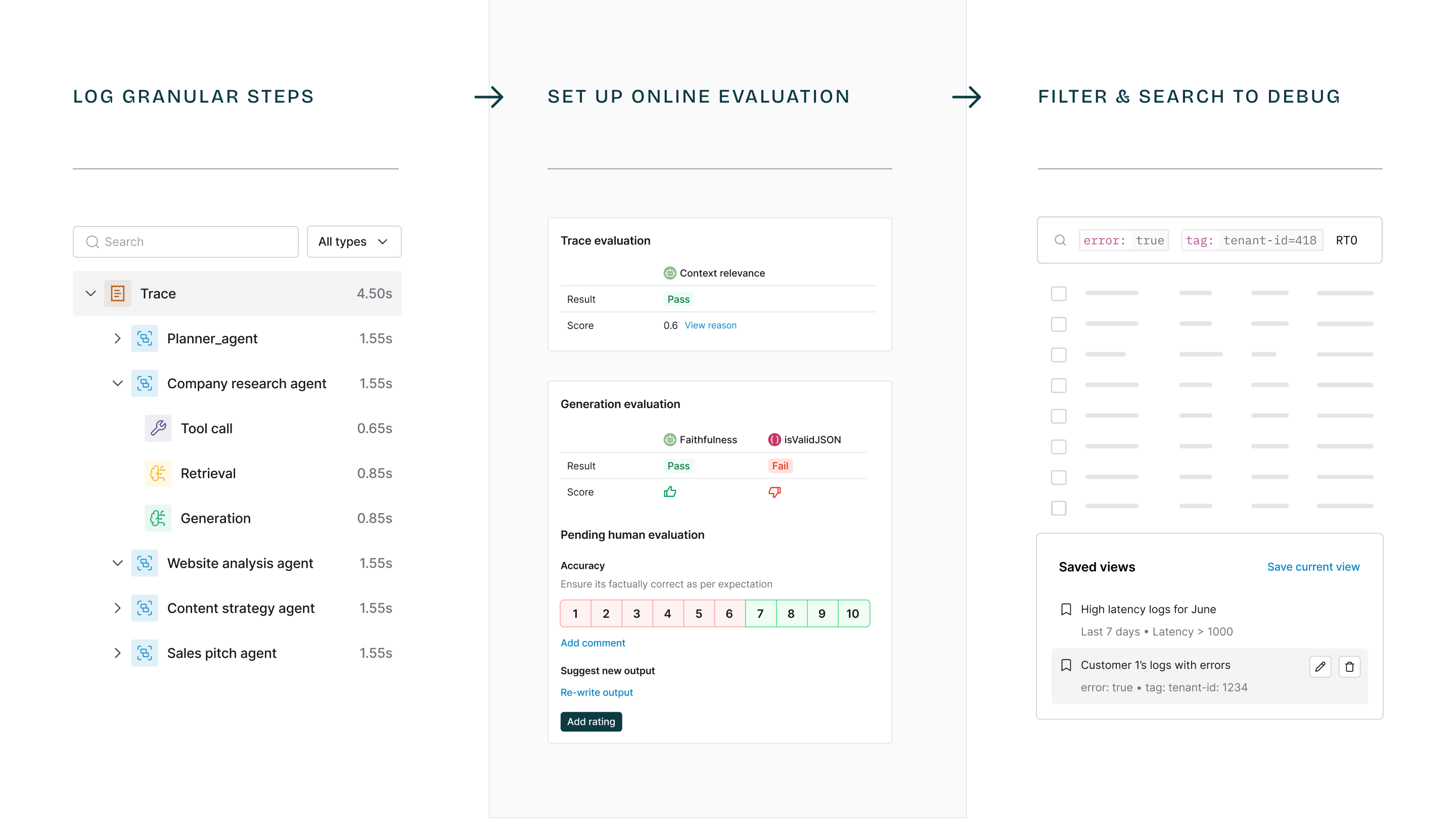Click the Trace document icon
Screen dimensions: 1456x819
click(118, 293)
